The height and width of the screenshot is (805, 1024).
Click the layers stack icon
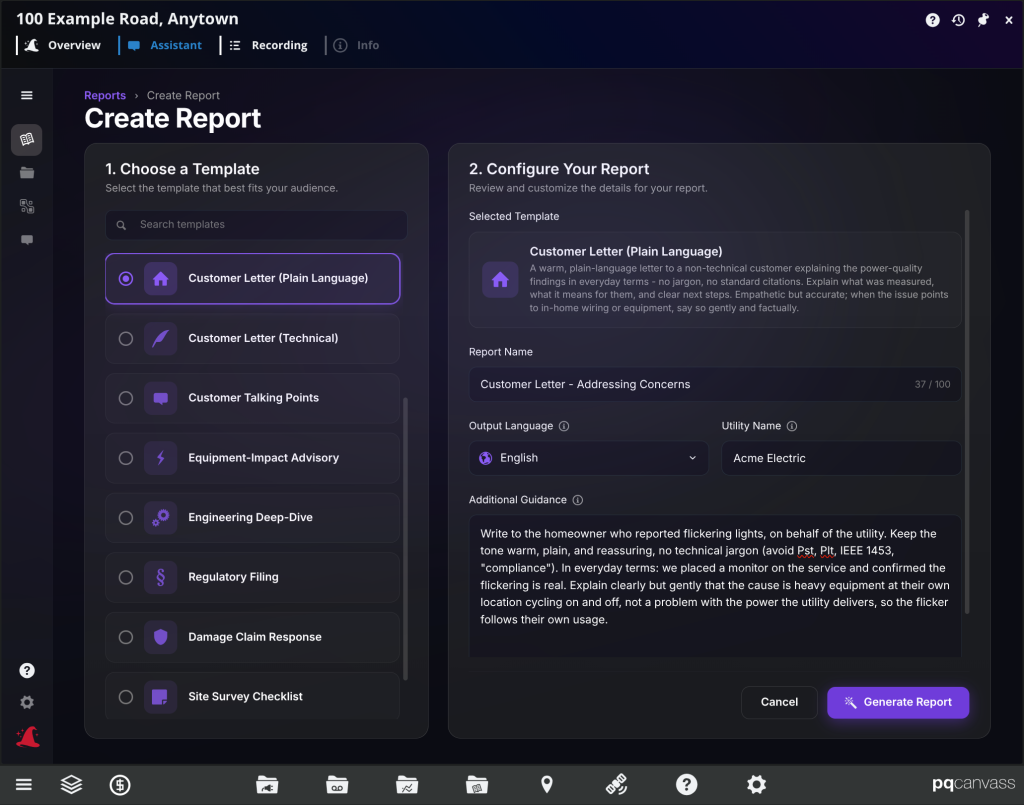click(71, 784)
